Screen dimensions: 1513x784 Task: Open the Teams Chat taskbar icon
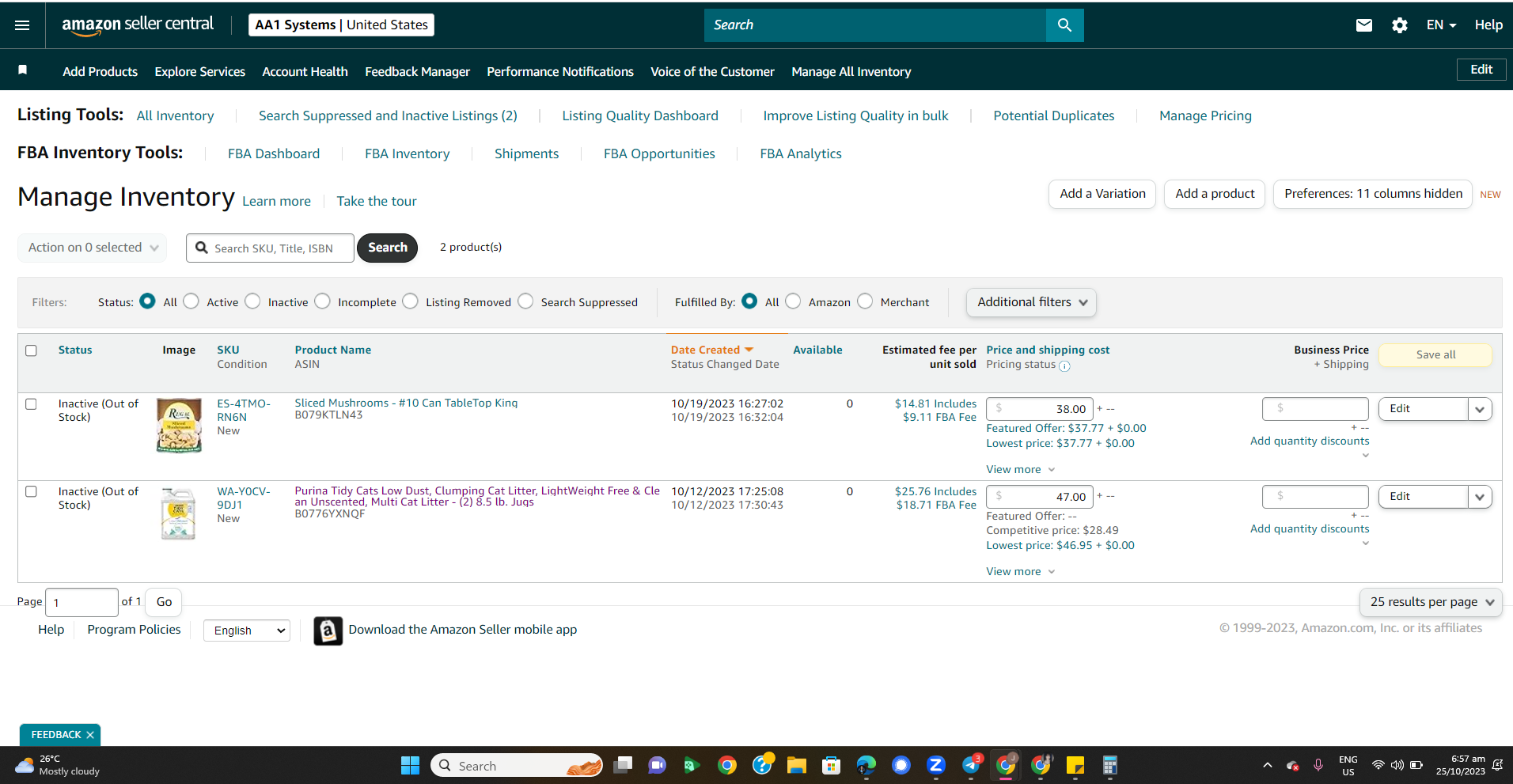tap(657, 765)
